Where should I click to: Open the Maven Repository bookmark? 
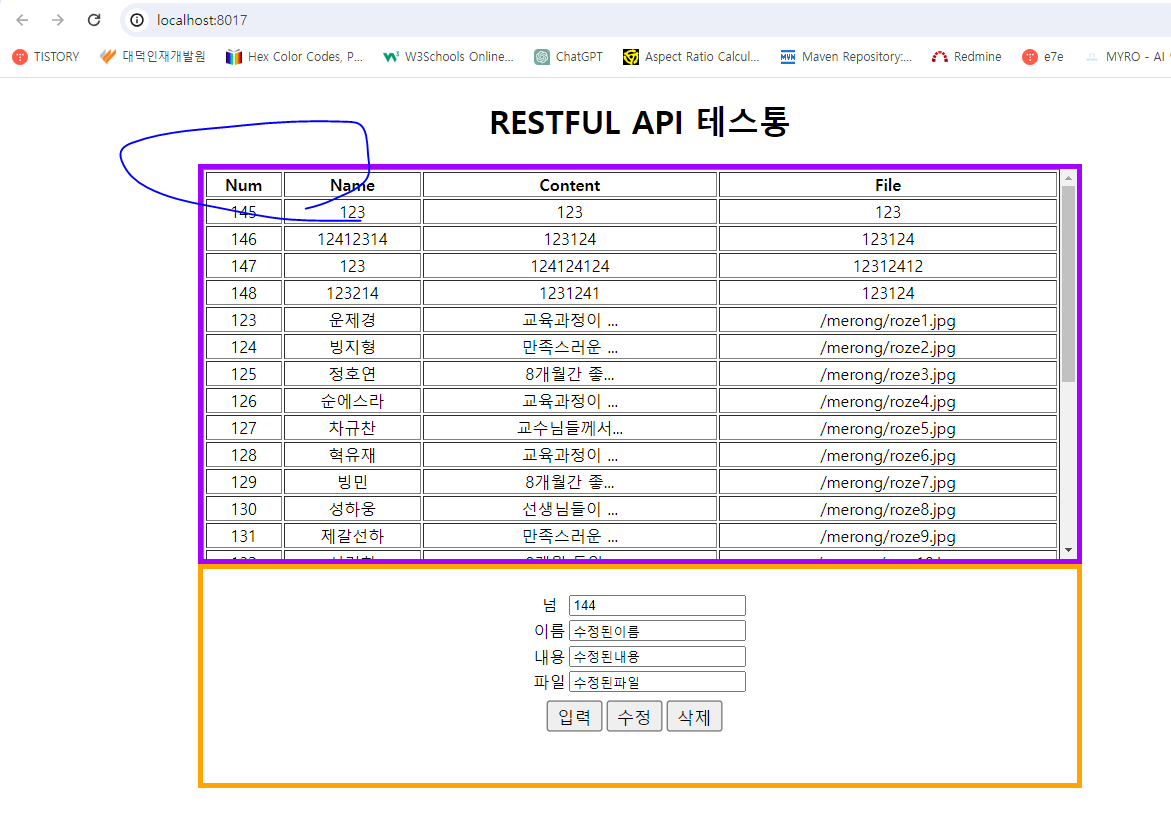click(x=846, y=57)
